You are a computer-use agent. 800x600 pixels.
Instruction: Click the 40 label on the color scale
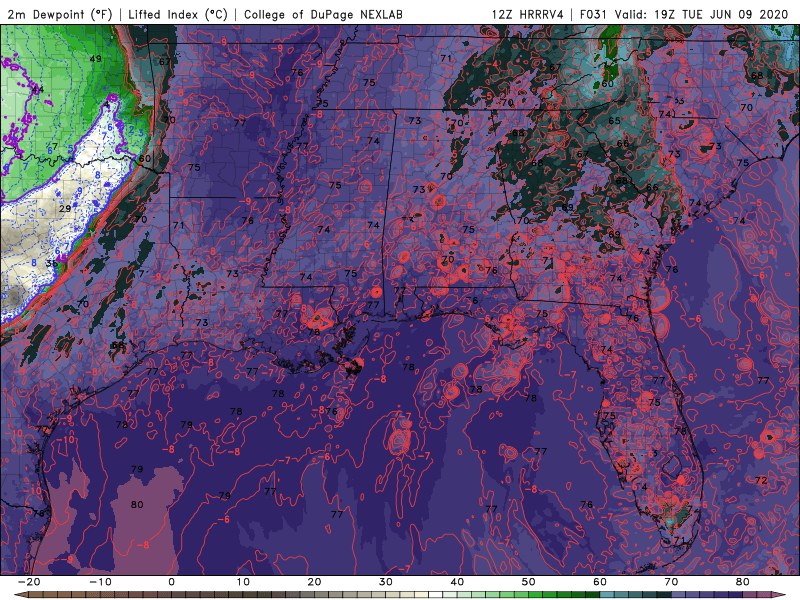[457, 582]
